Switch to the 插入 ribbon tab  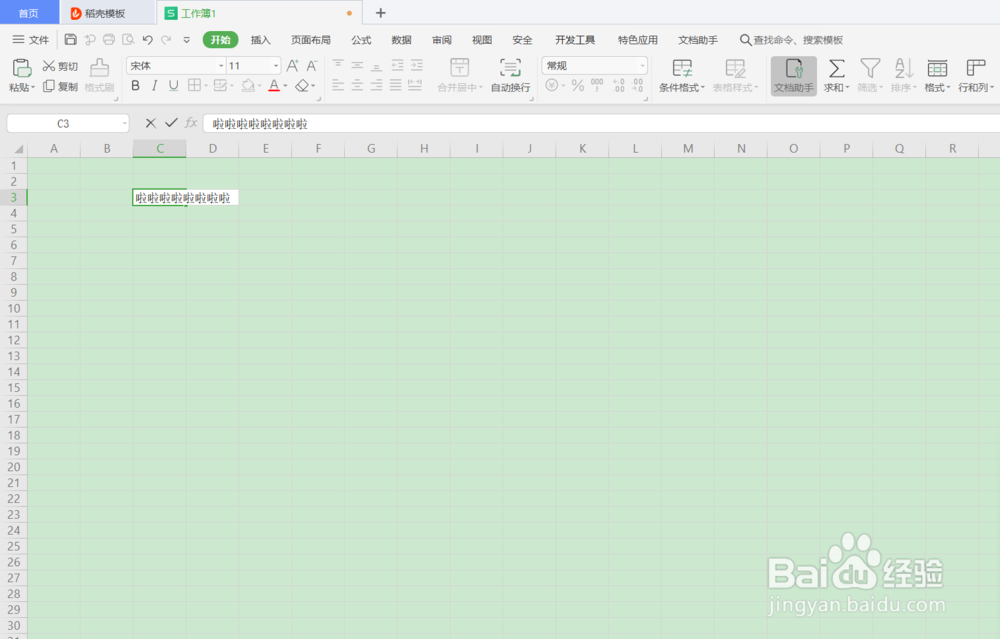[x=259, y=39]
